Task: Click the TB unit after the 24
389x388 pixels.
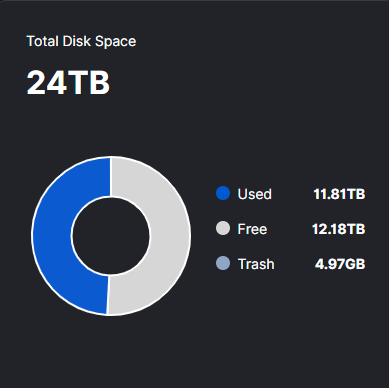Action: tap(89, 83)
